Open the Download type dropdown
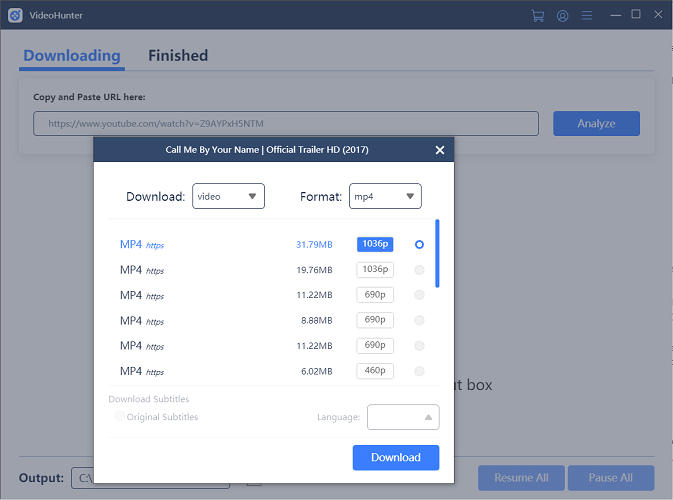Screen dimensions: 673x500 click(x=228, y=196)
